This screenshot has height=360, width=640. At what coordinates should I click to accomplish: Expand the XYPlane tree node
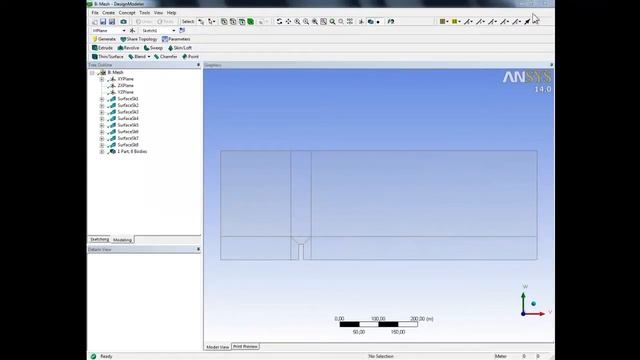pos(102,79)
